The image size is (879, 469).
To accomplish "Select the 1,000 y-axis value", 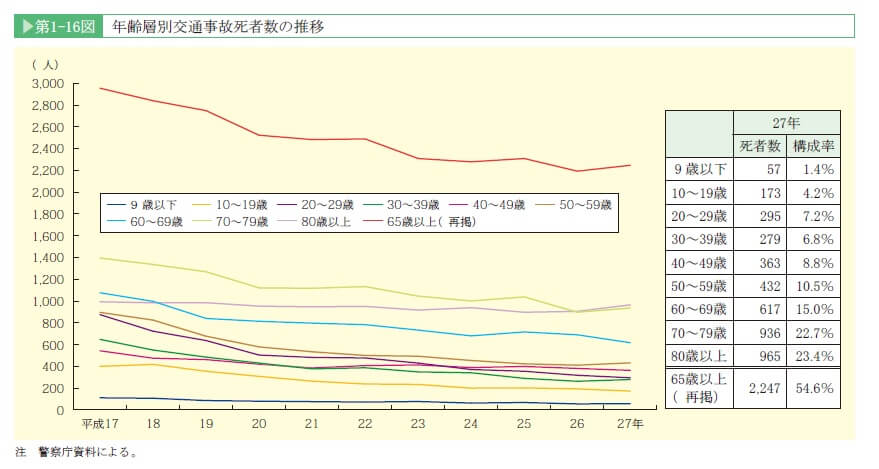I will click(48, 301).
